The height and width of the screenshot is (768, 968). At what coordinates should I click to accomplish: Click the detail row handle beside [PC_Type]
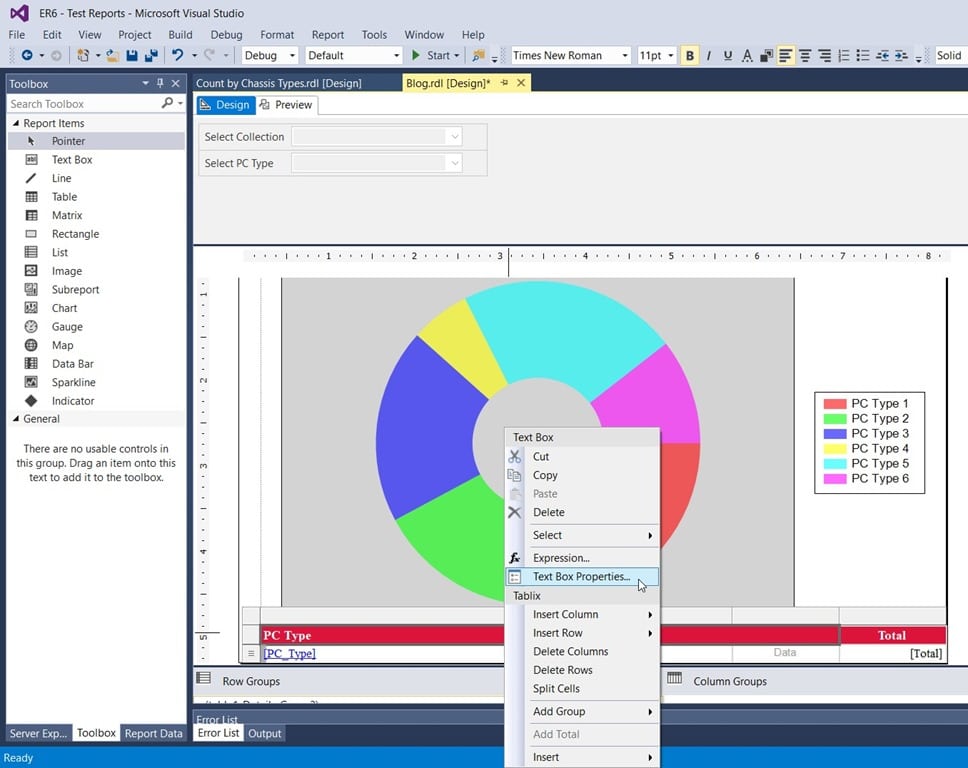251,653
